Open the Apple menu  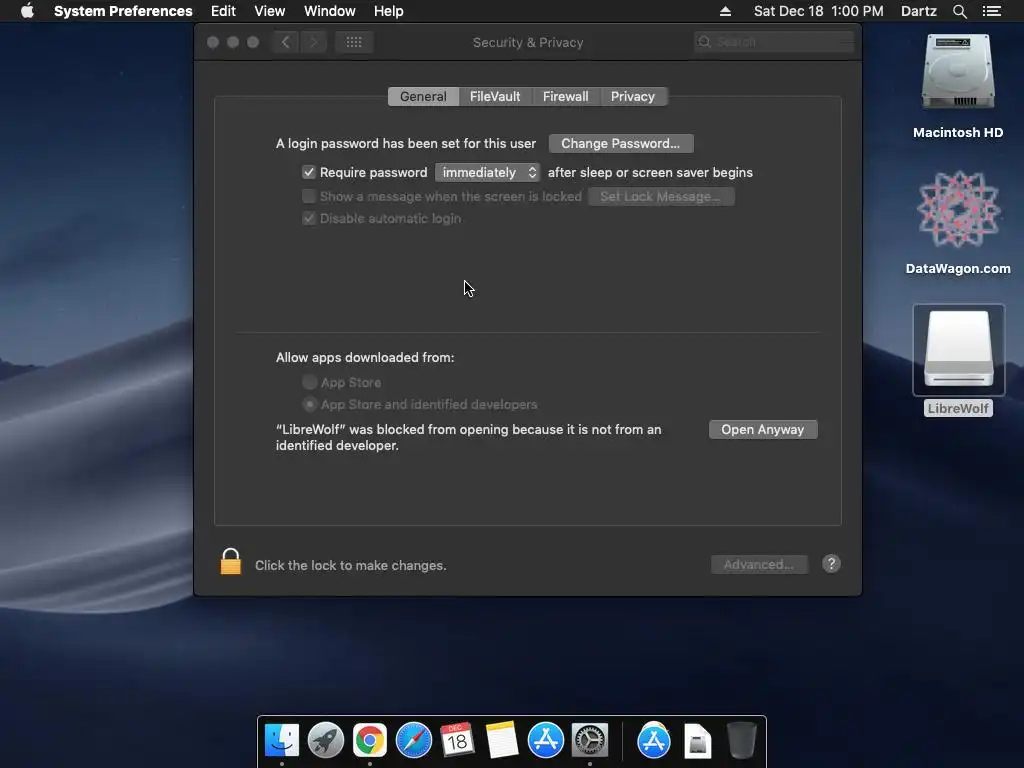(27, 11)
